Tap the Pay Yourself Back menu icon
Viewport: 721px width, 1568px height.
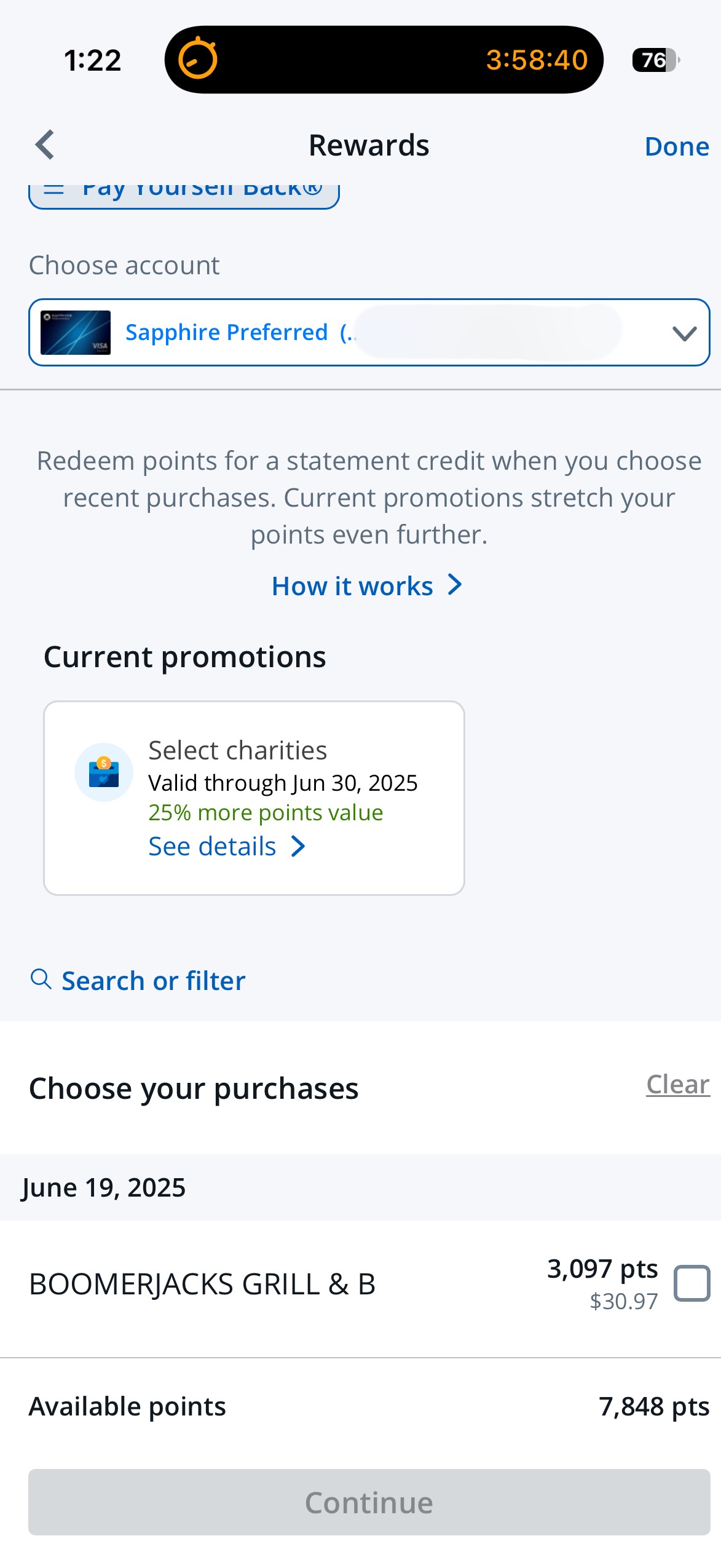click(54, 189)
